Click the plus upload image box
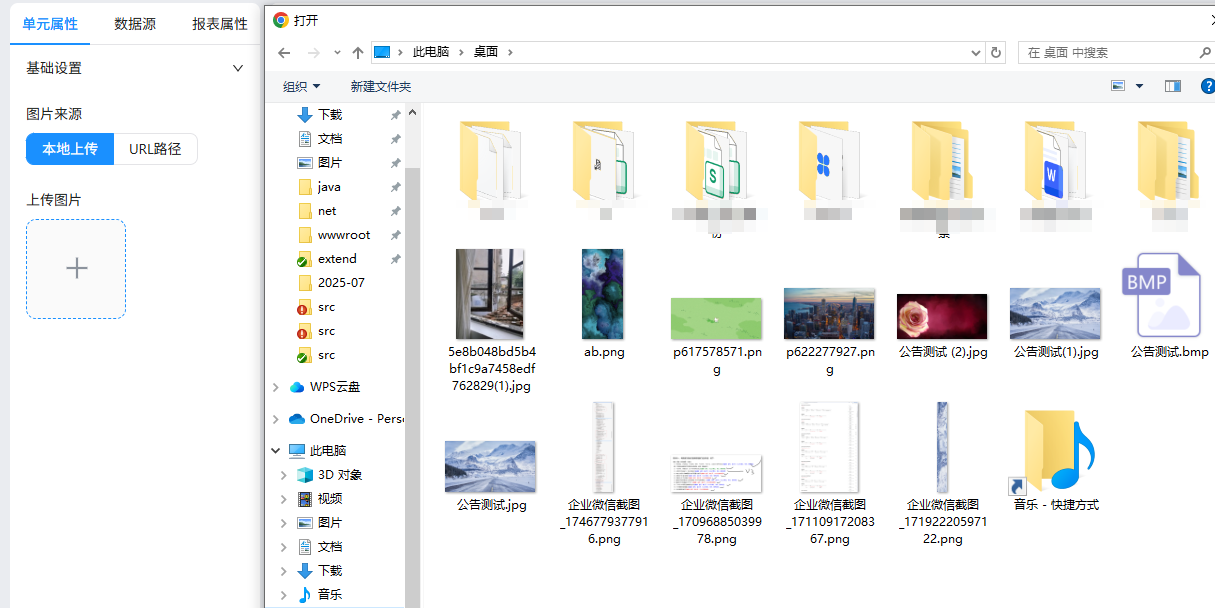1215x608 pixels. (76, 269)
